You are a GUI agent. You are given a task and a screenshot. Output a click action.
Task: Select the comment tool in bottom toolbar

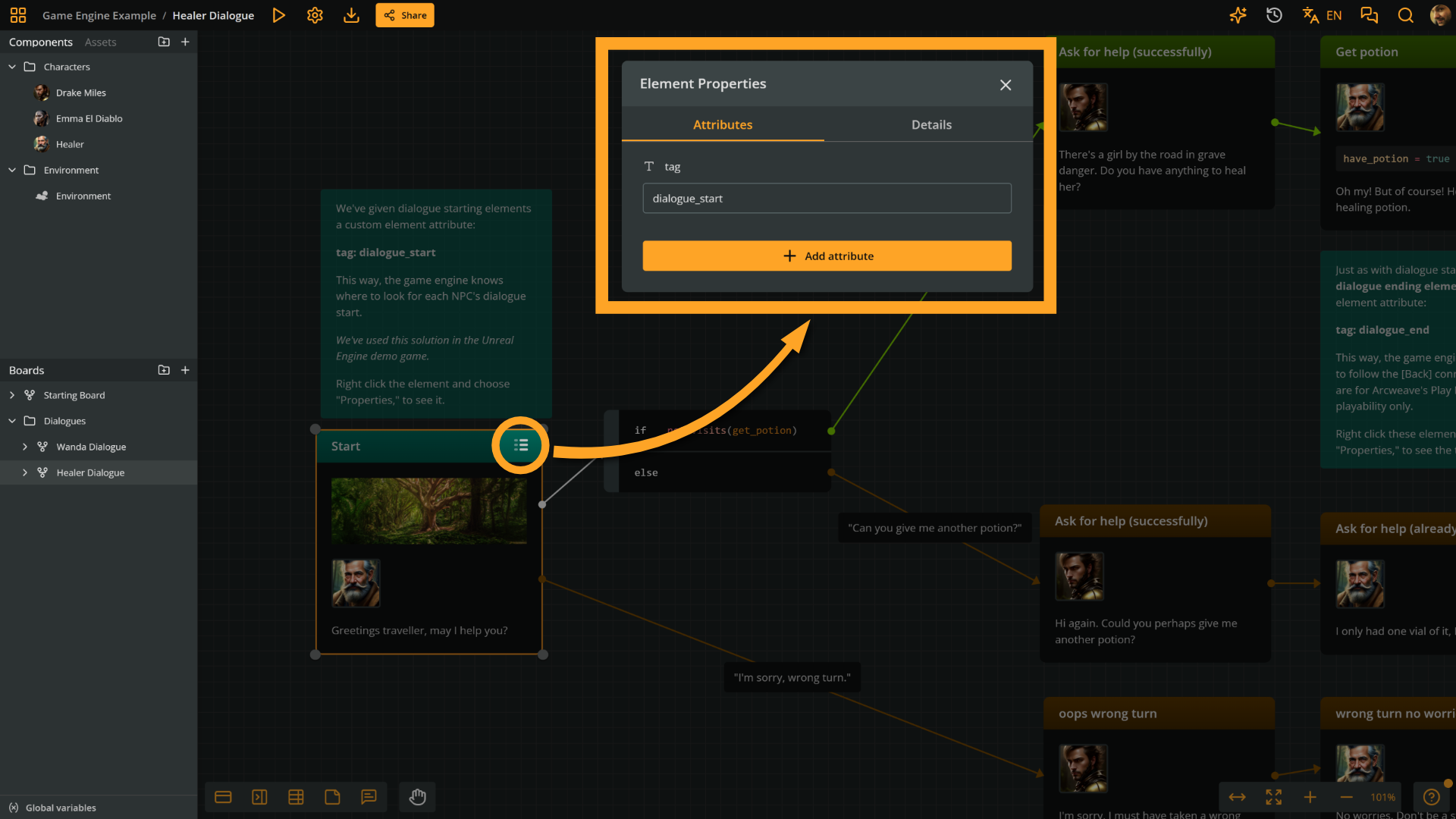[x=369, y=797]
